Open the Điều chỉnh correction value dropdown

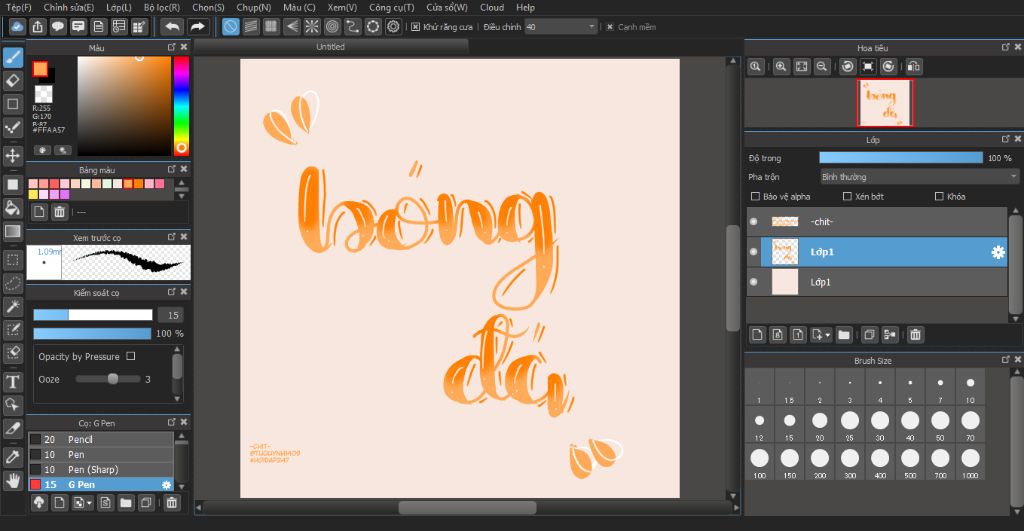[592, 26]
